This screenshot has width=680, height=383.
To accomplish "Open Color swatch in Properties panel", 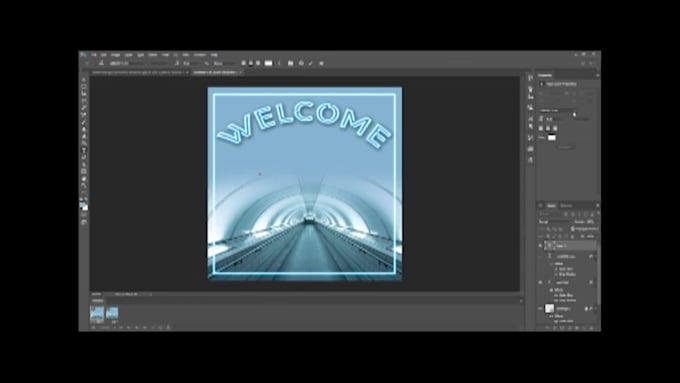I will pos(552,137).
